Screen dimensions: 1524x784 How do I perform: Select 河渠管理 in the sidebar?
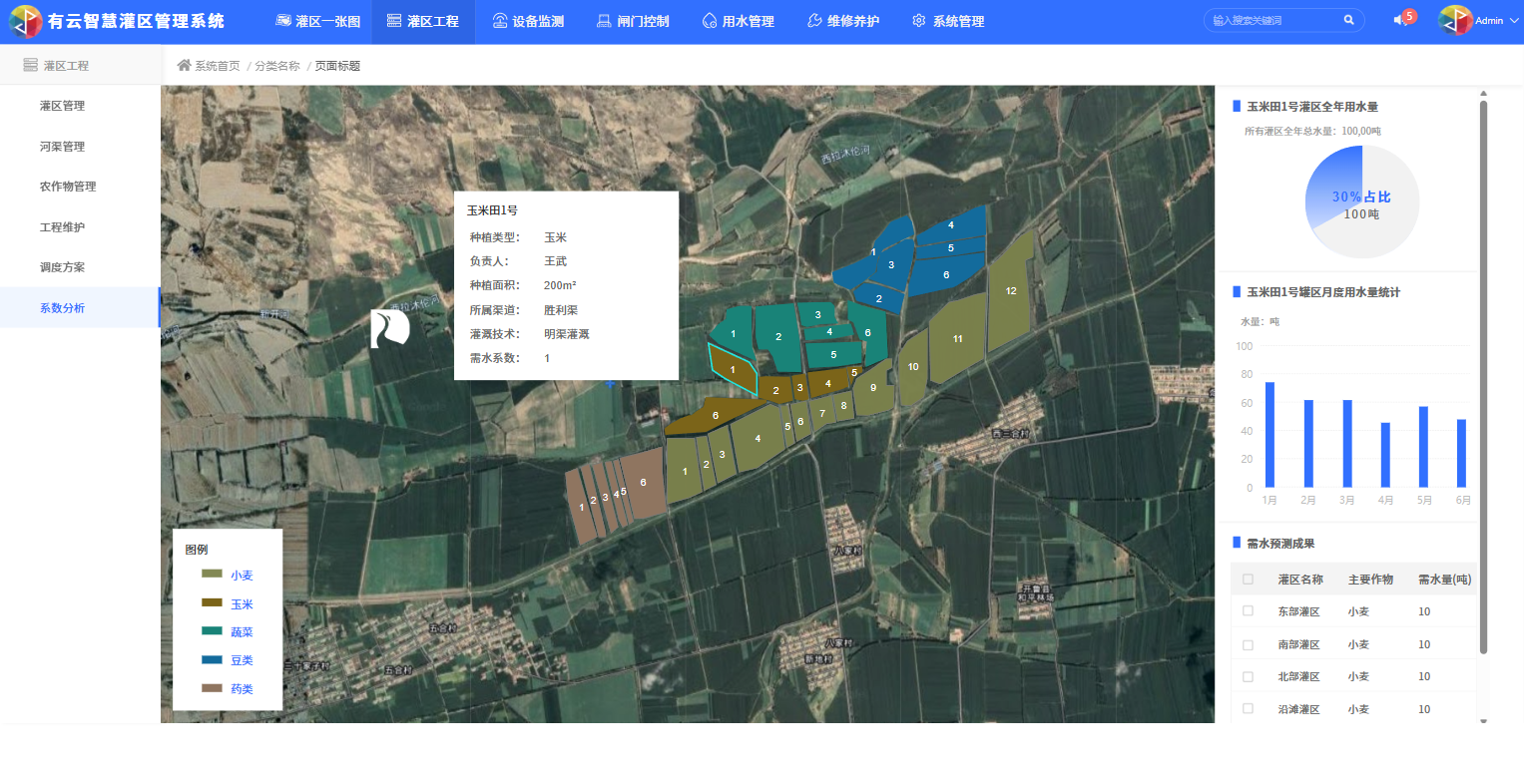click(62, 147)
